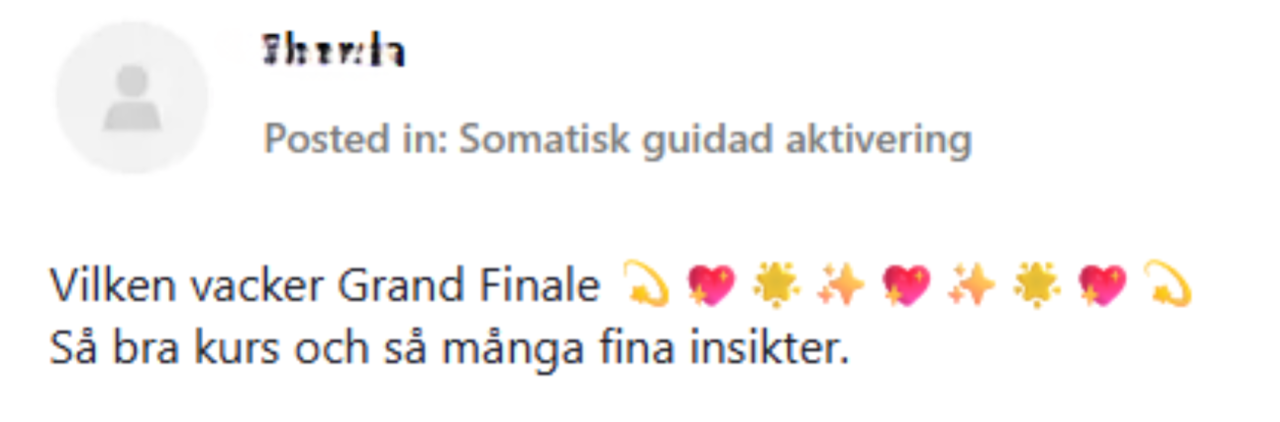This screenshot has width=1280, height=422.
Task: Click the first sparkles emoji
Action: 840,287
